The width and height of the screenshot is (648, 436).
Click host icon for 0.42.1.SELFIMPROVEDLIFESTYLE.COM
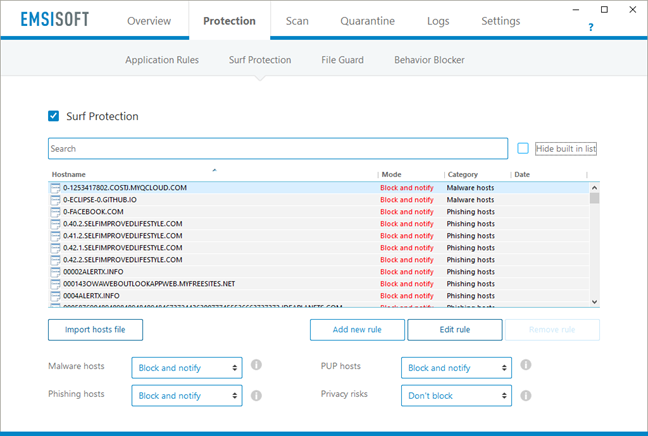[x=55, y=248]
